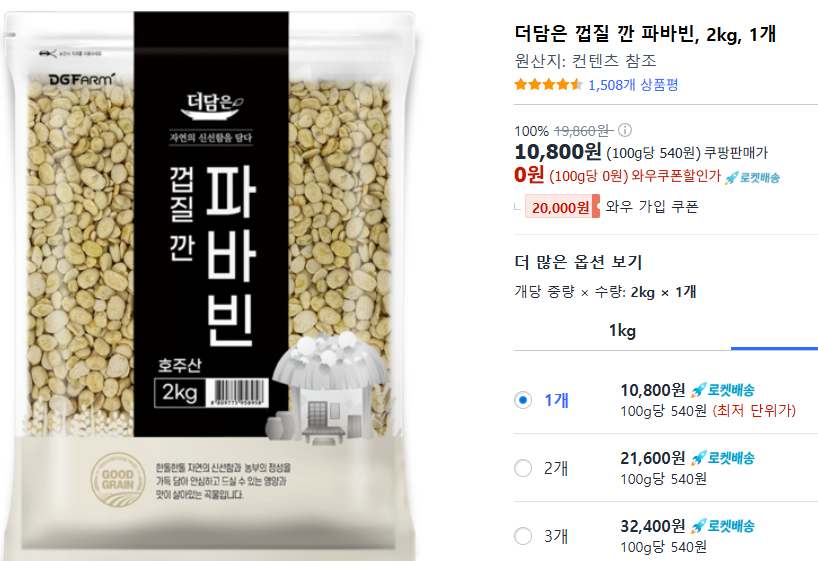
Task: Click the GOOD GRAIN seal on the package
Action: [x=118, y=479]
